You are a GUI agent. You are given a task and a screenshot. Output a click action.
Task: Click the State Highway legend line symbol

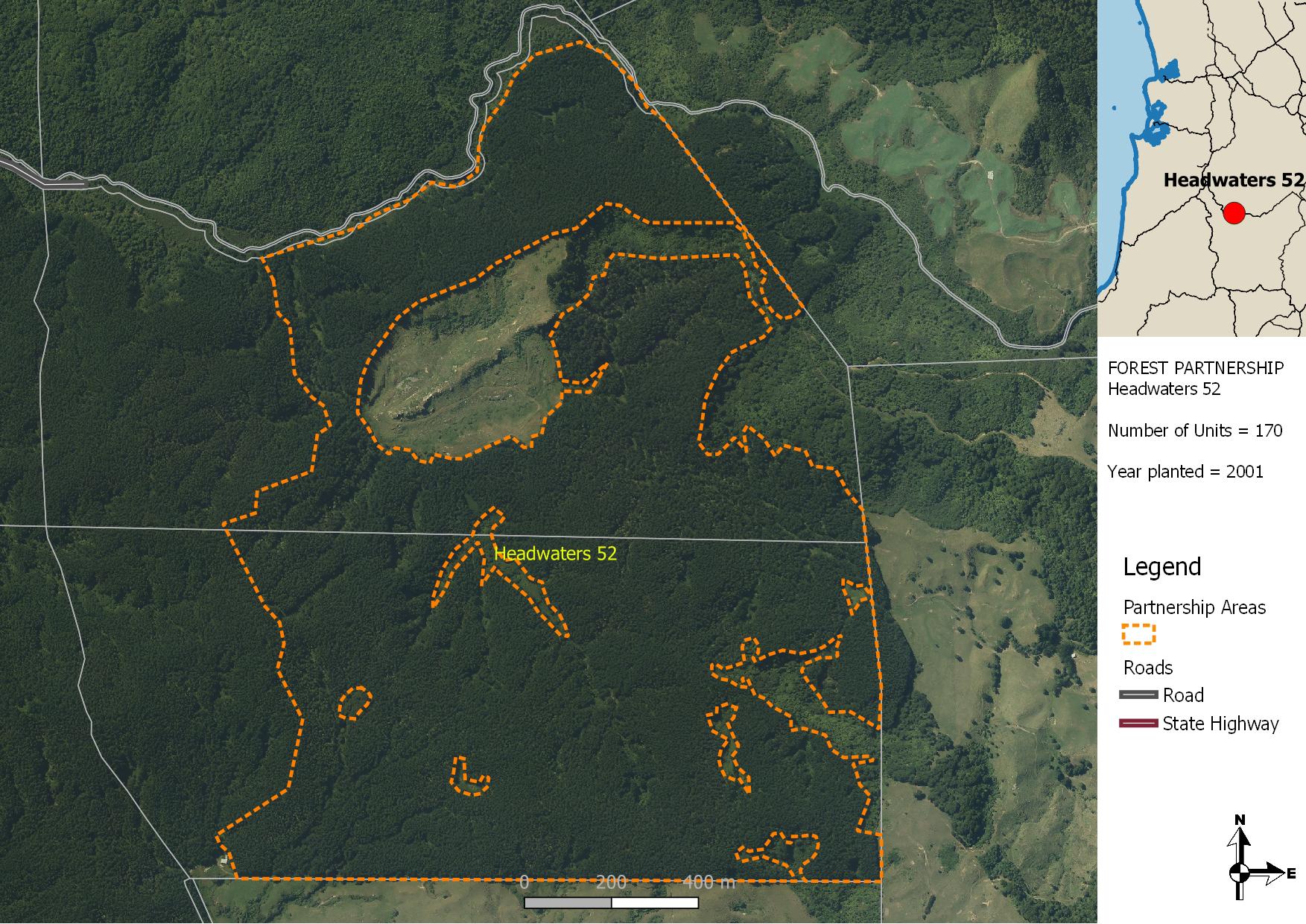[x=1138, y=724]
